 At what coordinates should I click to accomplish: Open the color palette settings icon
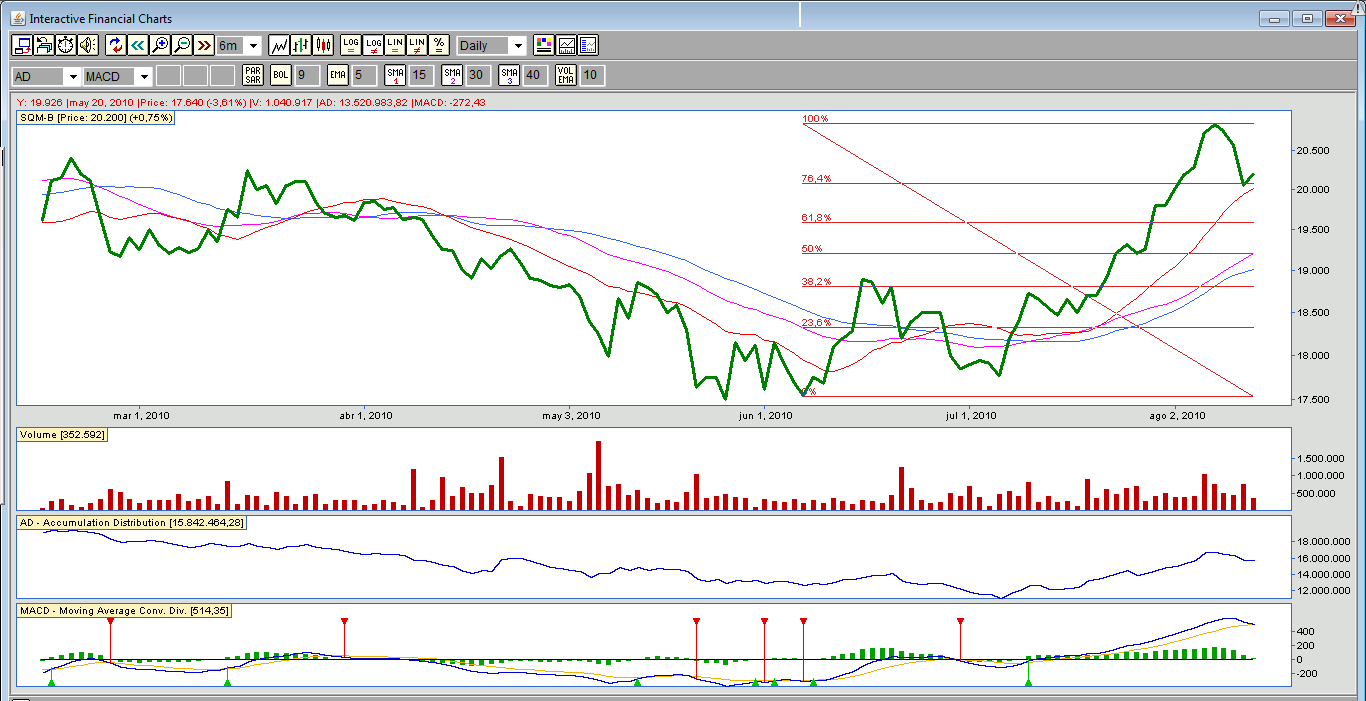[544, 45]
